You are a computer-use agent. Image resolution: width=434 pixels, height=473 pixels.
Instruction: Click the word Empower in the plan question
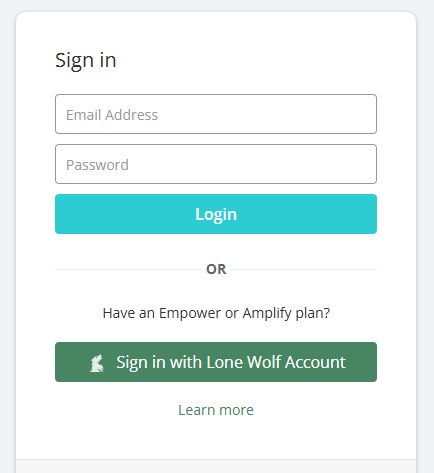(190, 314)
